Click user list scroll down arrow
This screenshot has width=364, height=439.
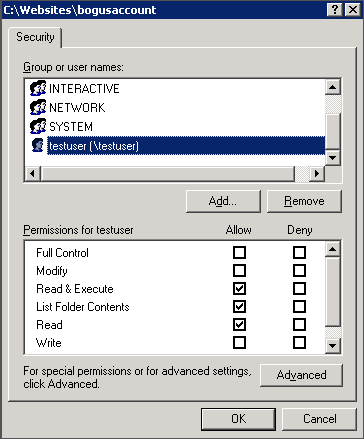pos(332,157)
